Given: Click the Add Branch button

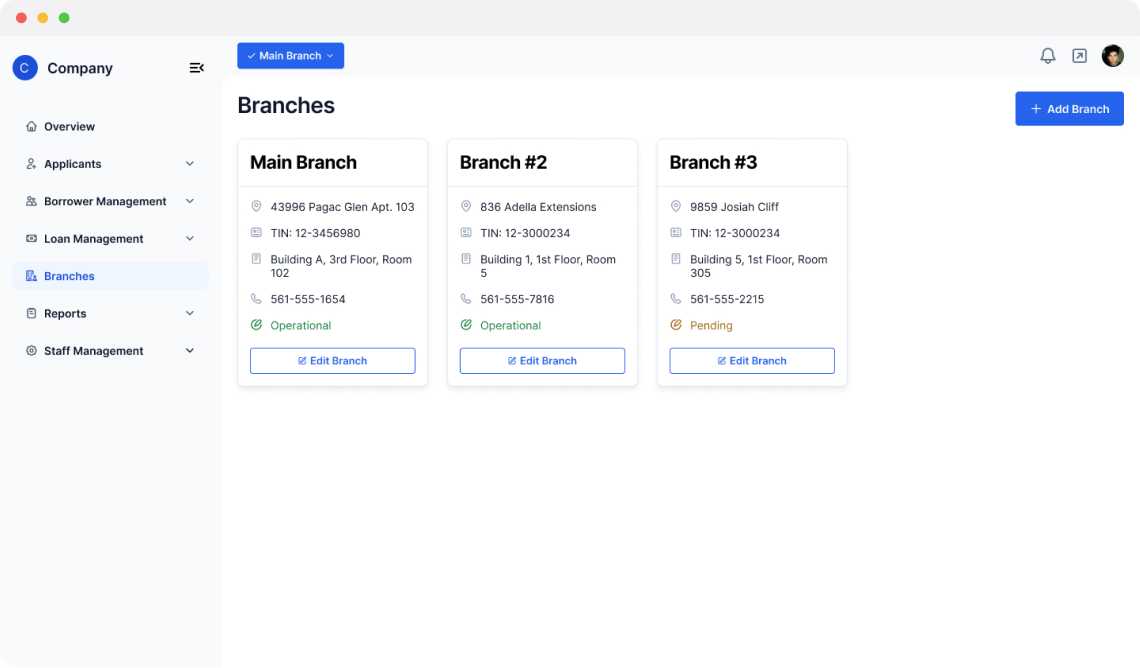Looking at the screenshot, I should [1069, 109].
